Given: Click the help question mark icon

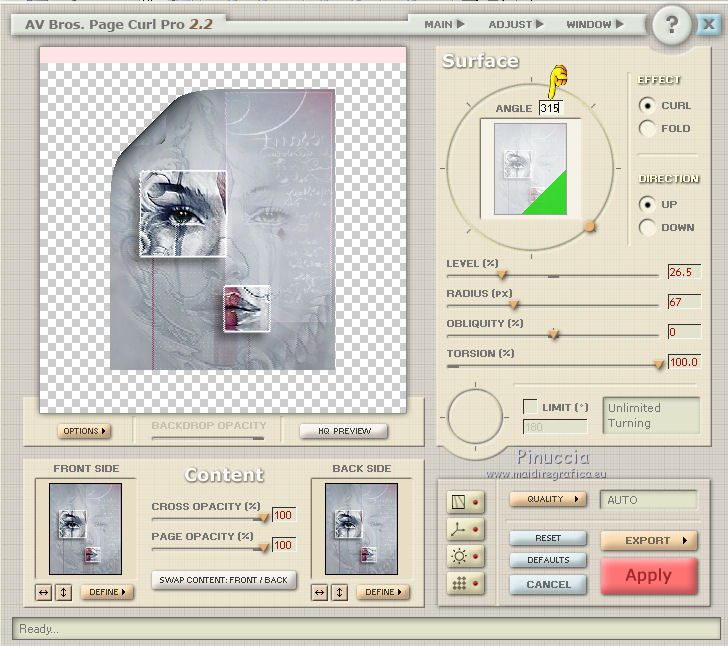Looking at the screenshot, I should (x=672, y=25).
